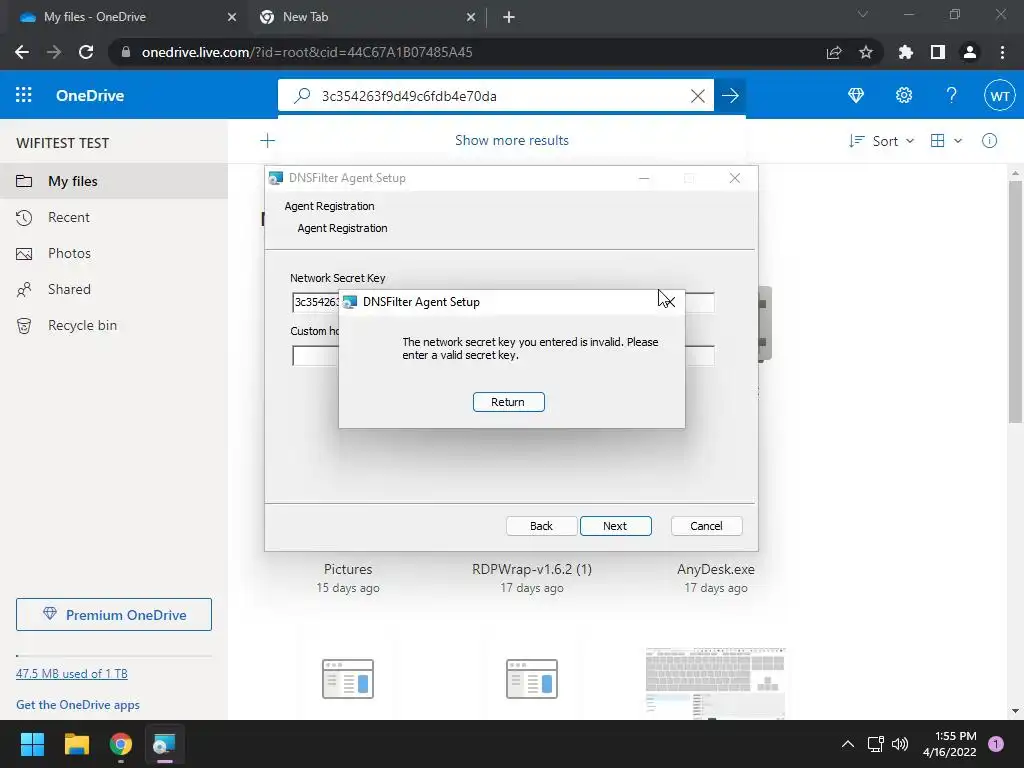Screen dimensions: 1024x768
Task: Open the volume tray icon
Action: (x=900, y=744)
